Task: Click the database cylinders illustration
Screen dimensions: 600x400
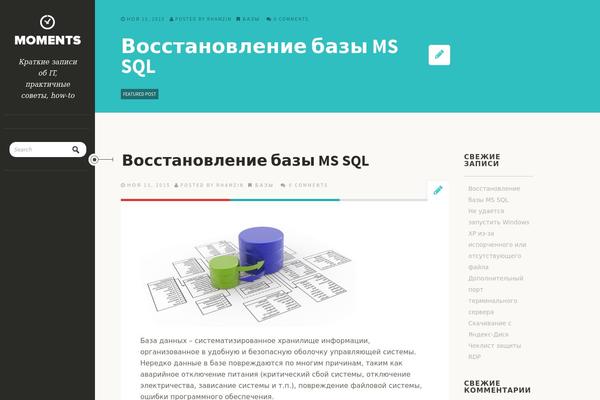Action: tap(249, 273)
